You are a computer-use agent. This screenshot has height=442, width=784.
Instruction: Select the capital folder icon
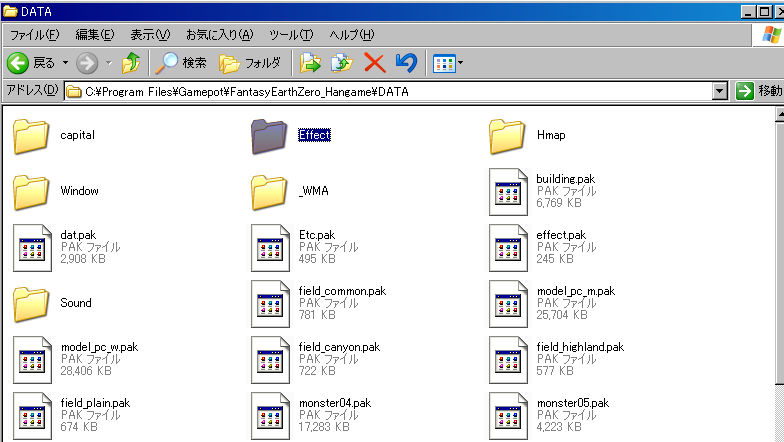pyautogui.click(x=31, y=136)
